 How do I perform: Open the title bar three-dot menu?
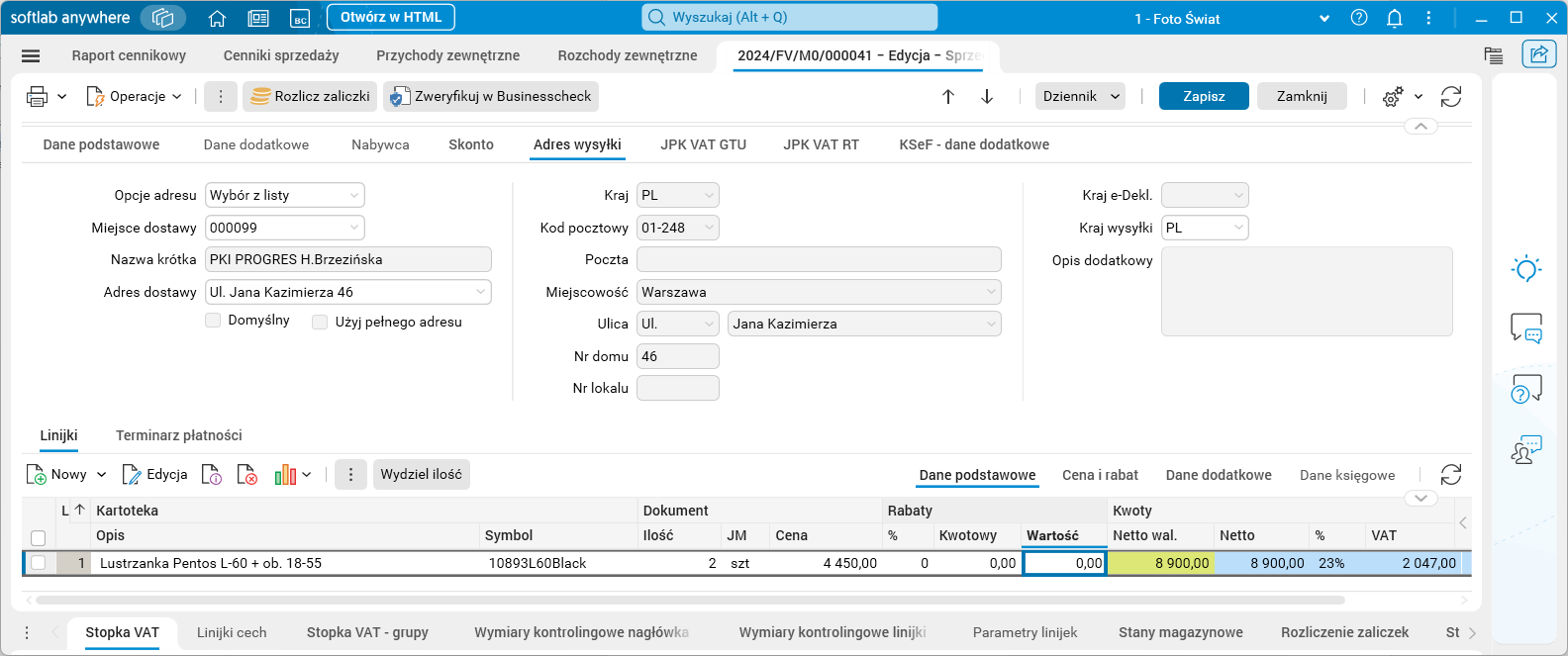click(x=1428, y=18)
